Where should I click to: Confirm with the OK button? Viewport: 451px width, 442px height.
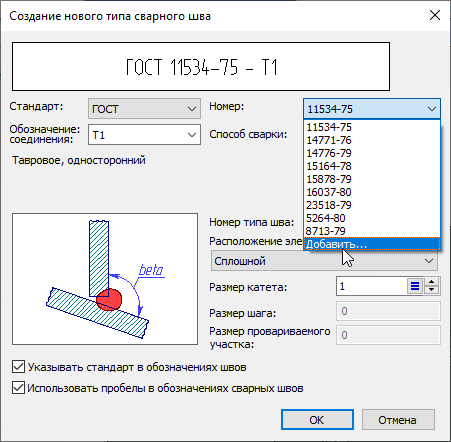tap(317, 420)
